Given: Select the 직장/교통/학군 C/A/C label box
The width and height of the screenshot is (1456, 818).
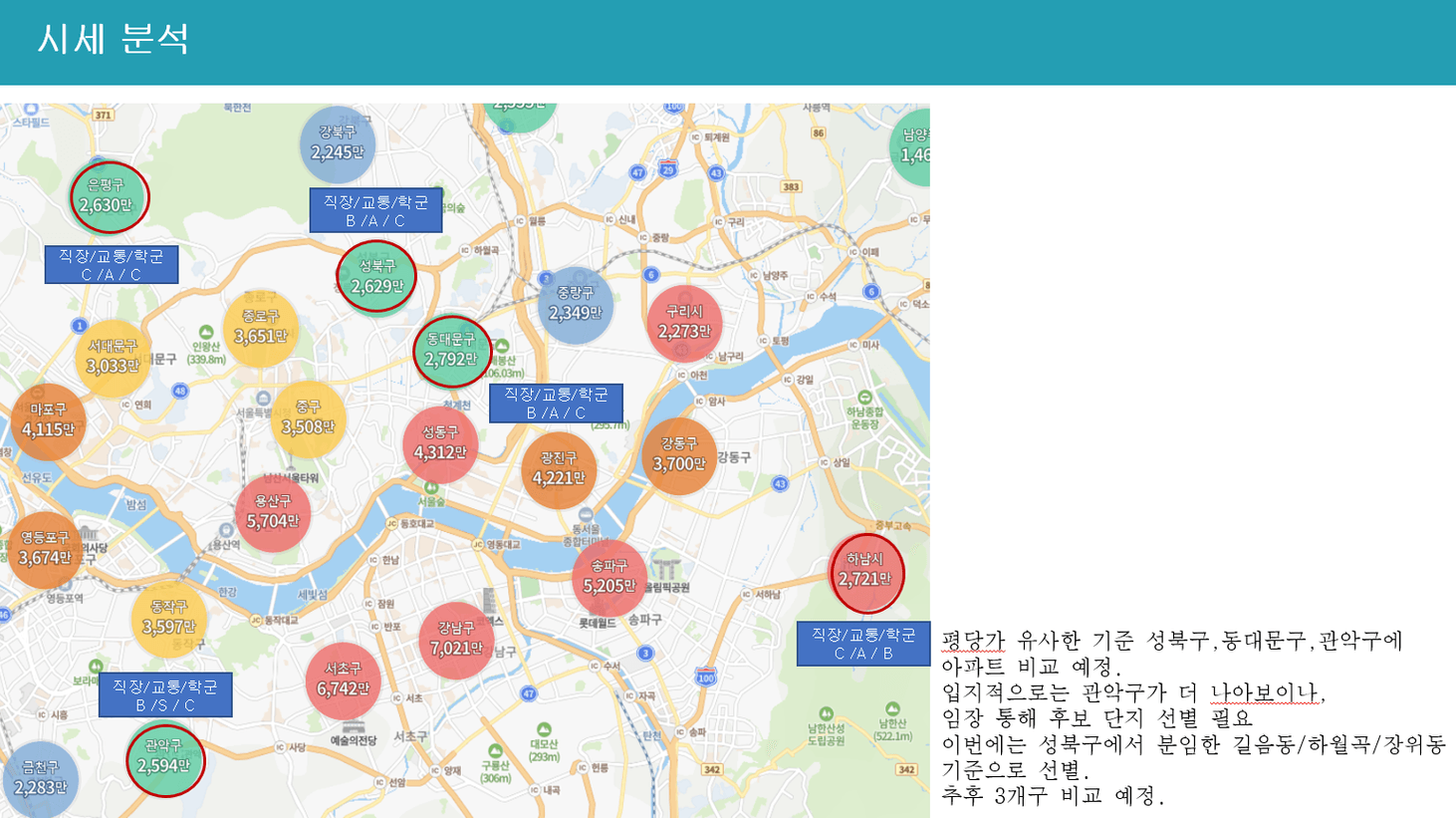Looking at the screenshot, I should pos(112,265).
